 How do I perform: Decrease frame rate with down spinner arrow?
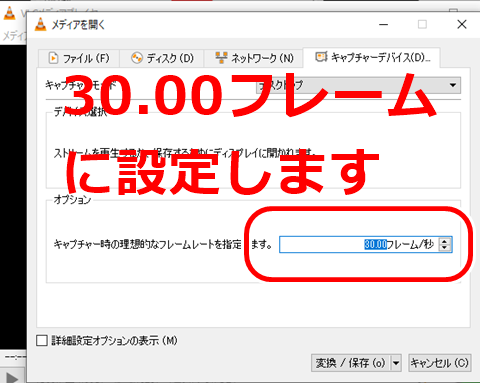coord(445,248)
